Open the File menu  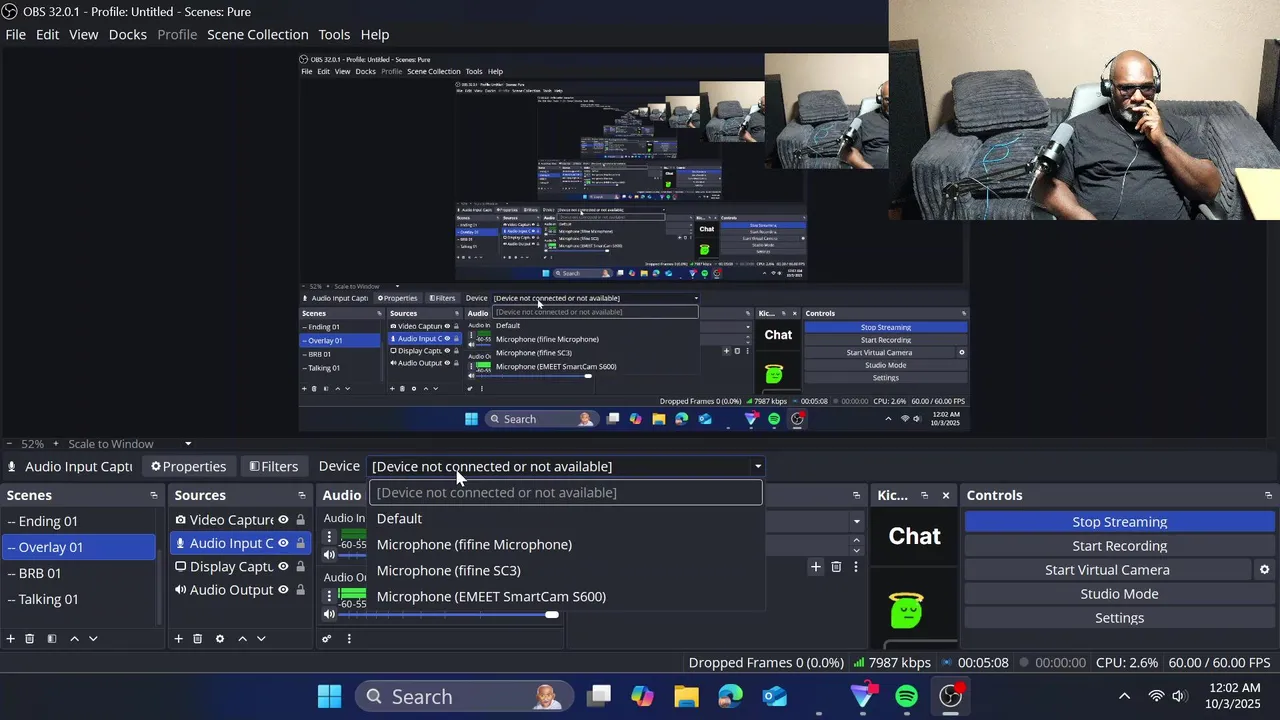coord(15,34)
